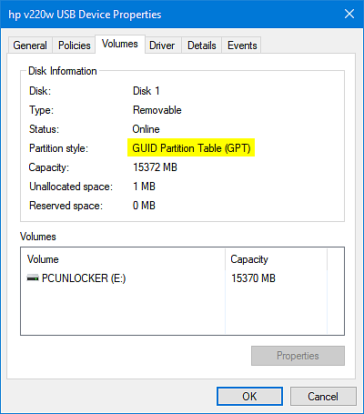Image resolution: width=364 pixels, height=414 pixels.
Task: Switch to the Events tab
Action: pos(242,45)
